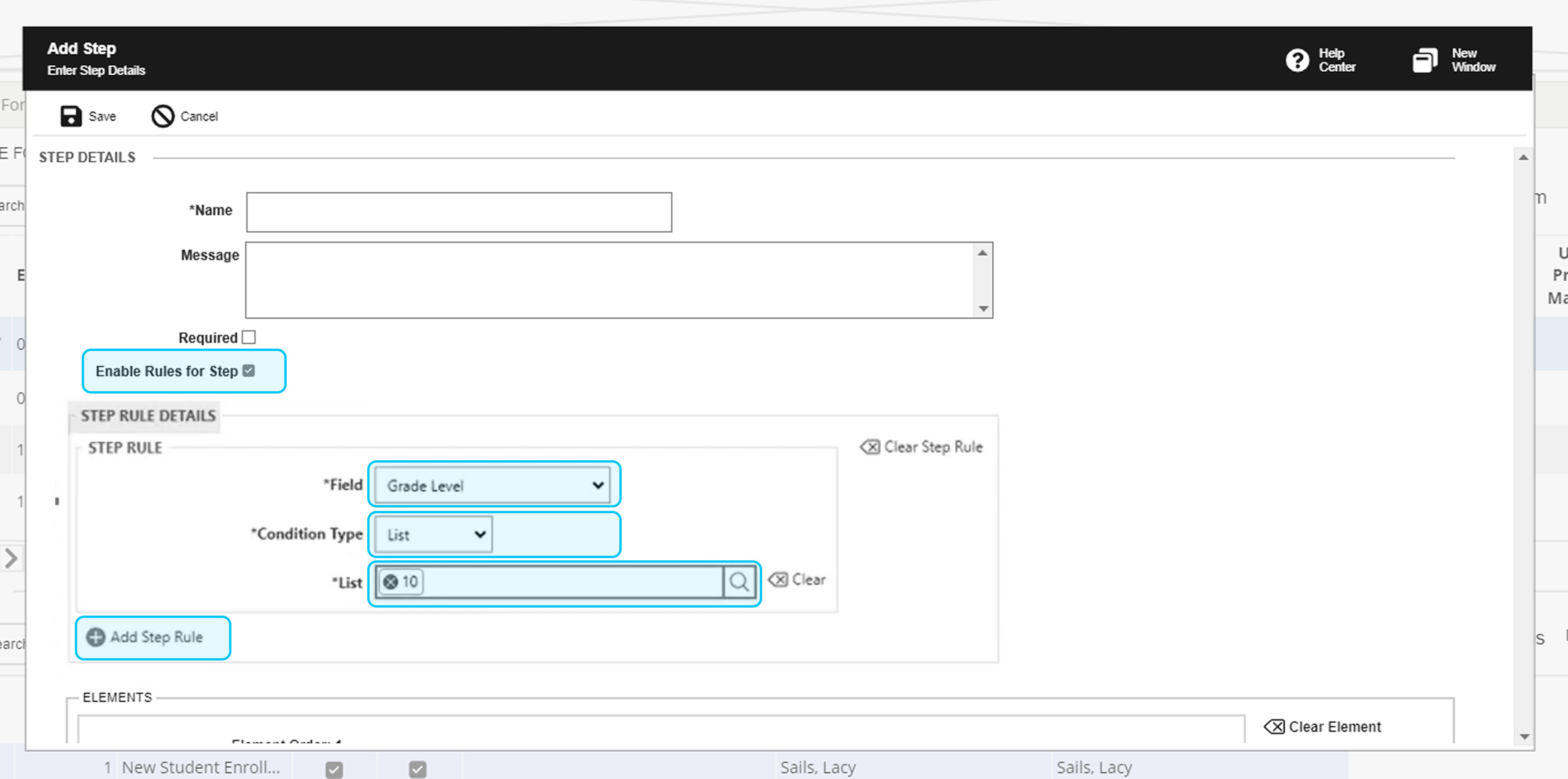
Task: Click the Save disk icon
Action: coord(71,116)
